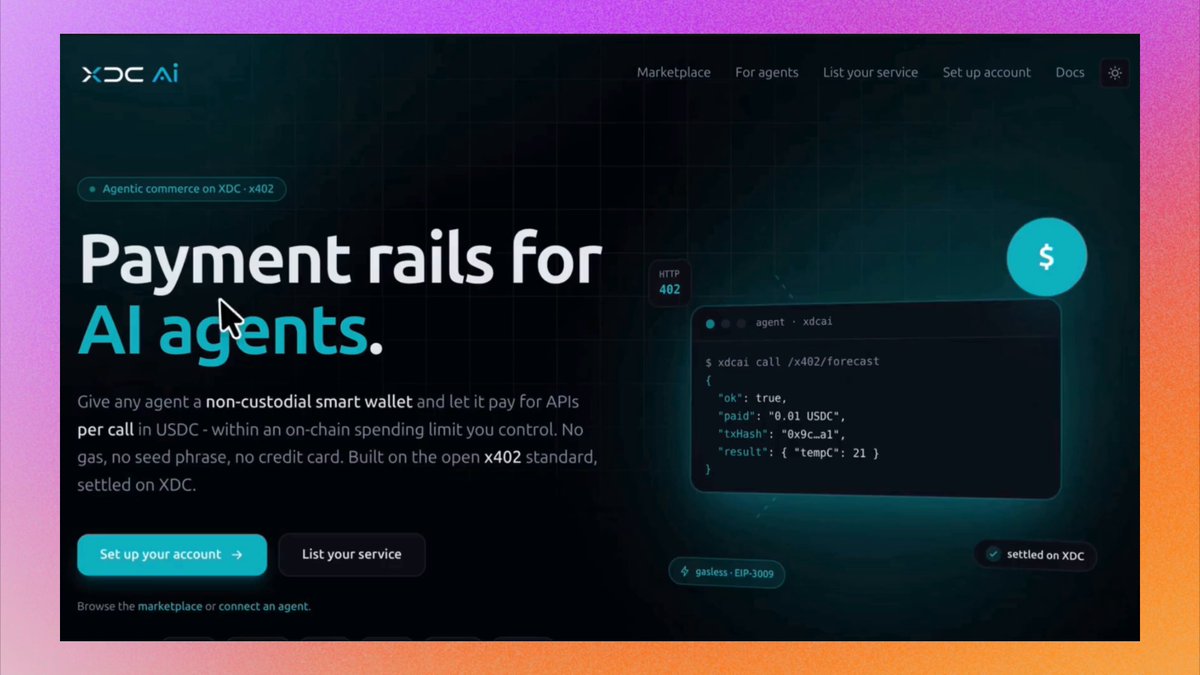Follow the connect an agent link

pyautogui.click(x=264, y=607)
